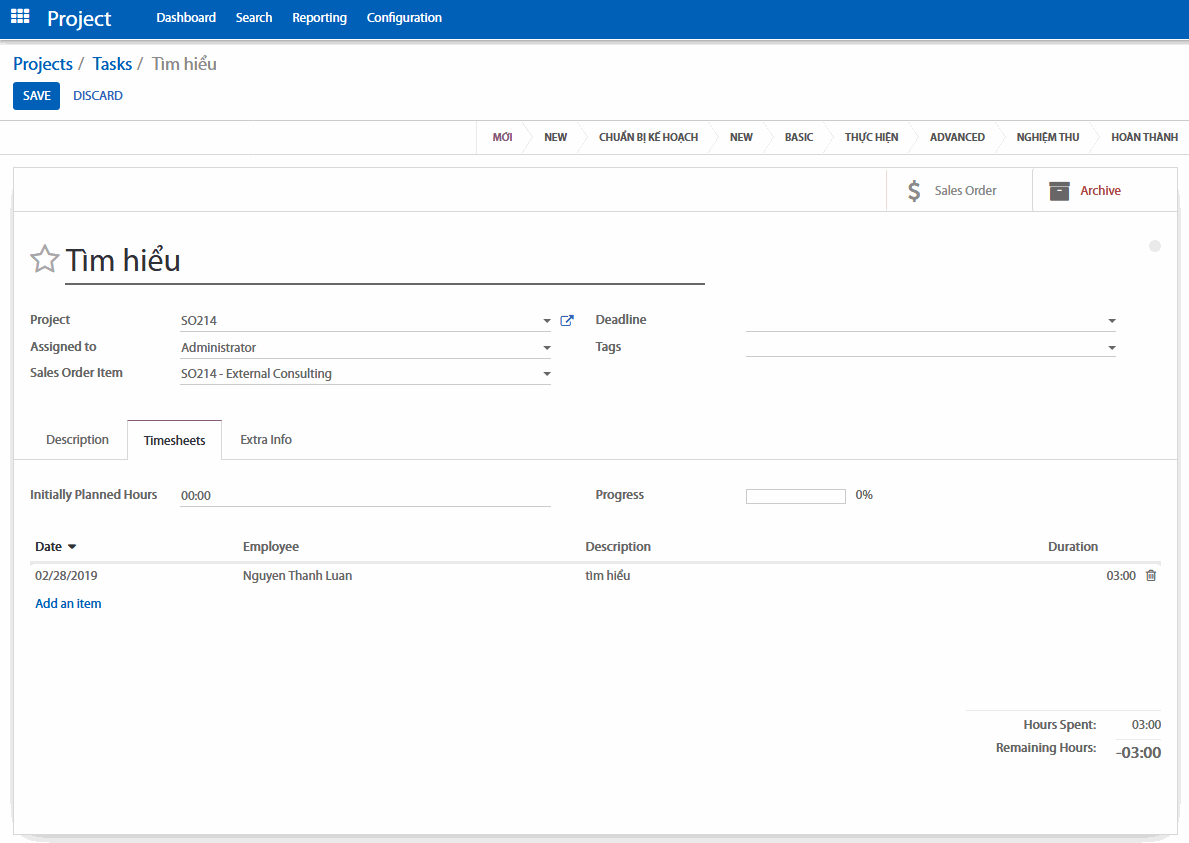
Task: Delete the timesheet row with trash icon
Action: pos(1150,576)
